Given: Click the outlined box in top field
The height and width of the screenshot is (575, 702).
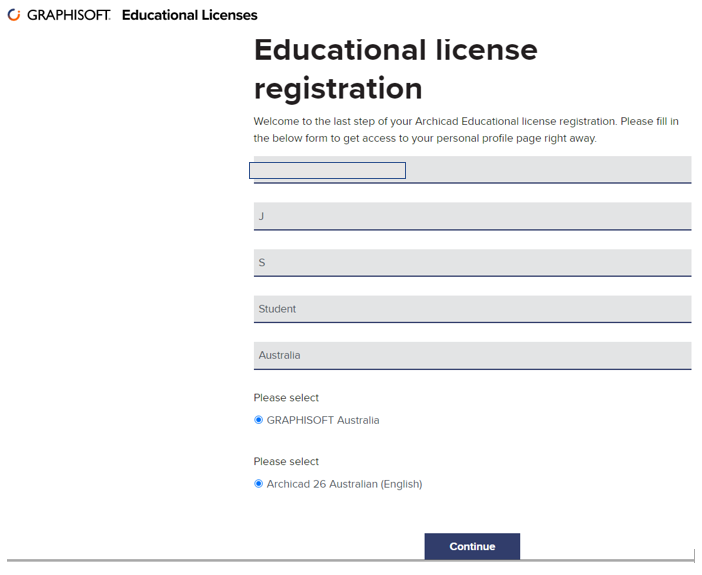Looking at the screenshot, I should (x=327, y=170).
